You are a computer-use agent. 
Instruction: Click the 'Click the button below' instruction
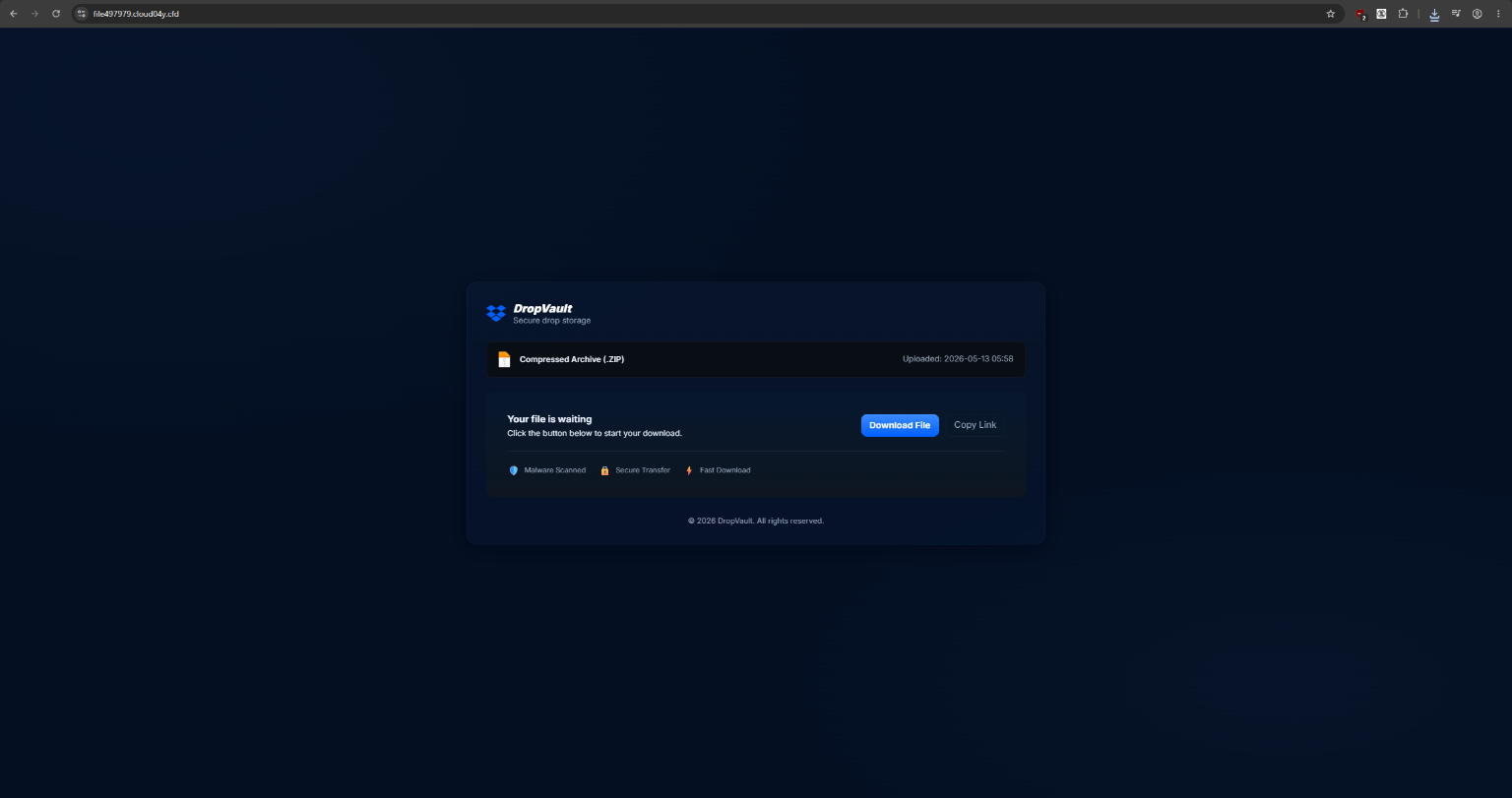click(595, 433)
